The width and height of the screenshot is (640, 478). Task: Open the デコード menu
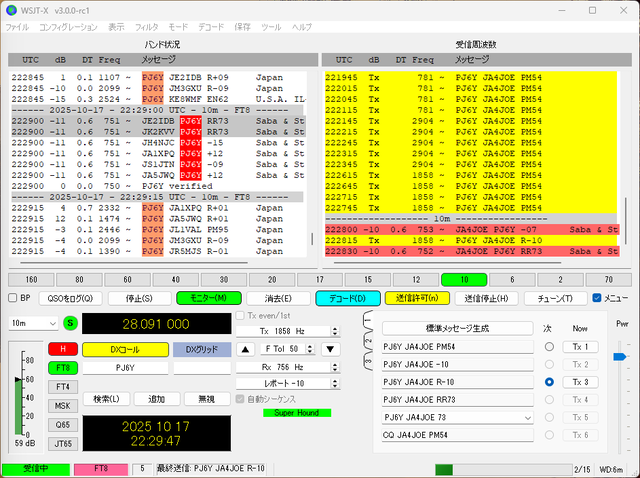coord(211,27)
